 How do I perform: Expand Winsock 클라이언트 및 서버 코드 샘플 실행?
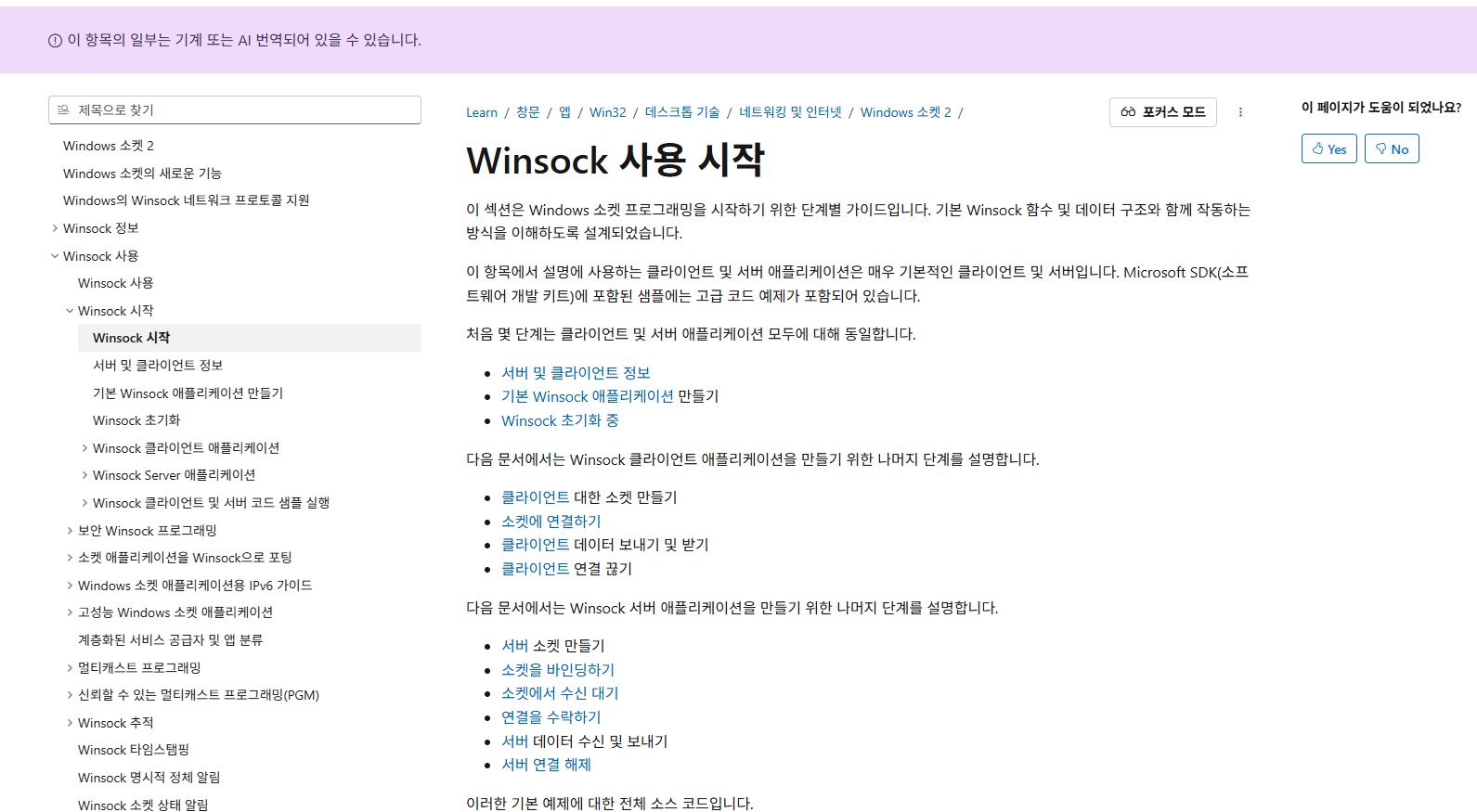coord(84,503)
